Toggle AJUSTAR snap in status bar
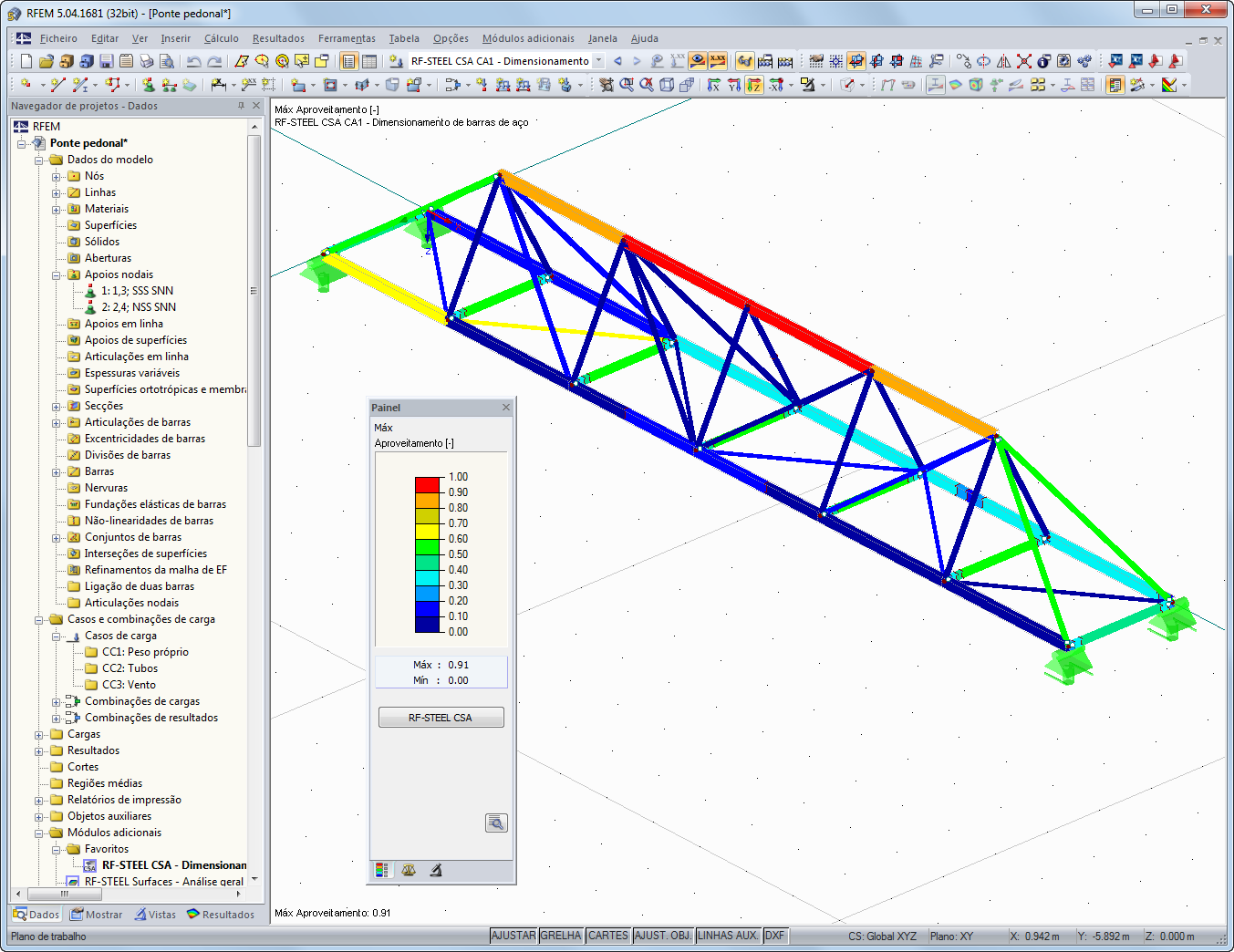This screenshot has height=952, width=1234. [513, 936]
